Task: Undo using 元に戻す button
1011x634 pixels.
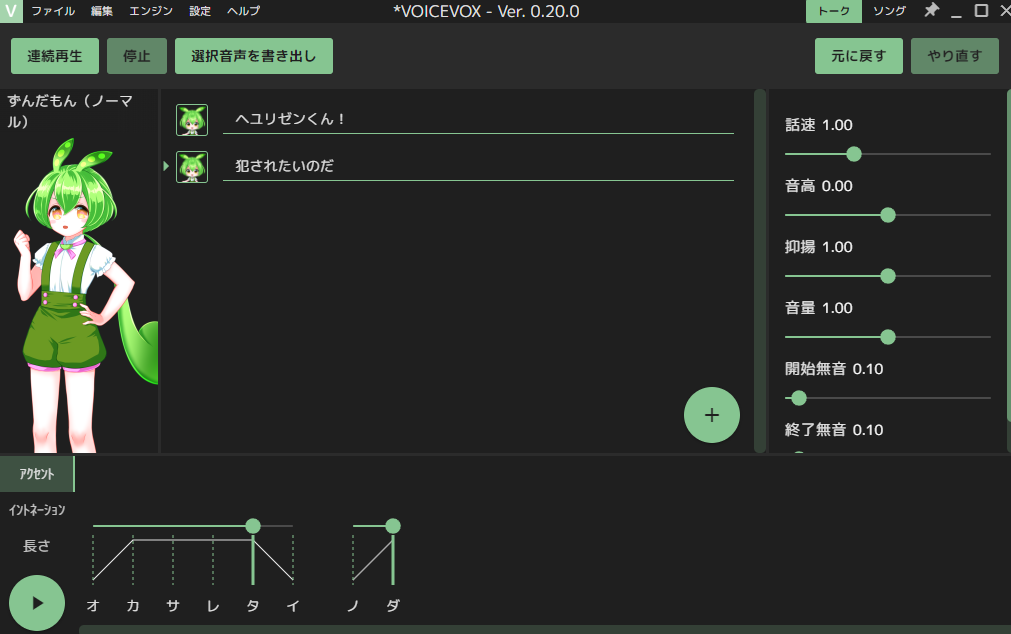Action: pyautogui.click(x=859, y=56)
